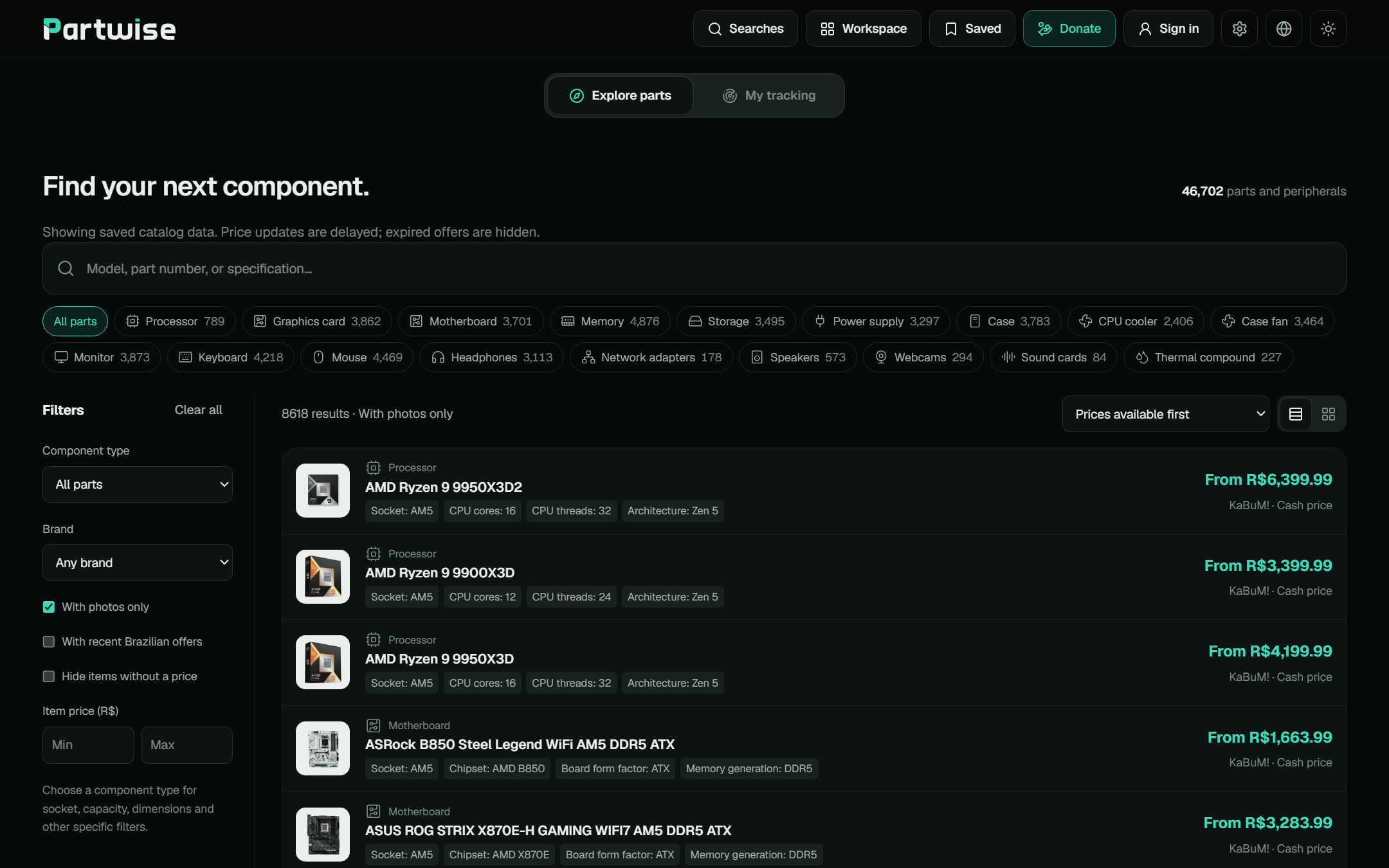Click the Max item price field

tap(186, 745)
